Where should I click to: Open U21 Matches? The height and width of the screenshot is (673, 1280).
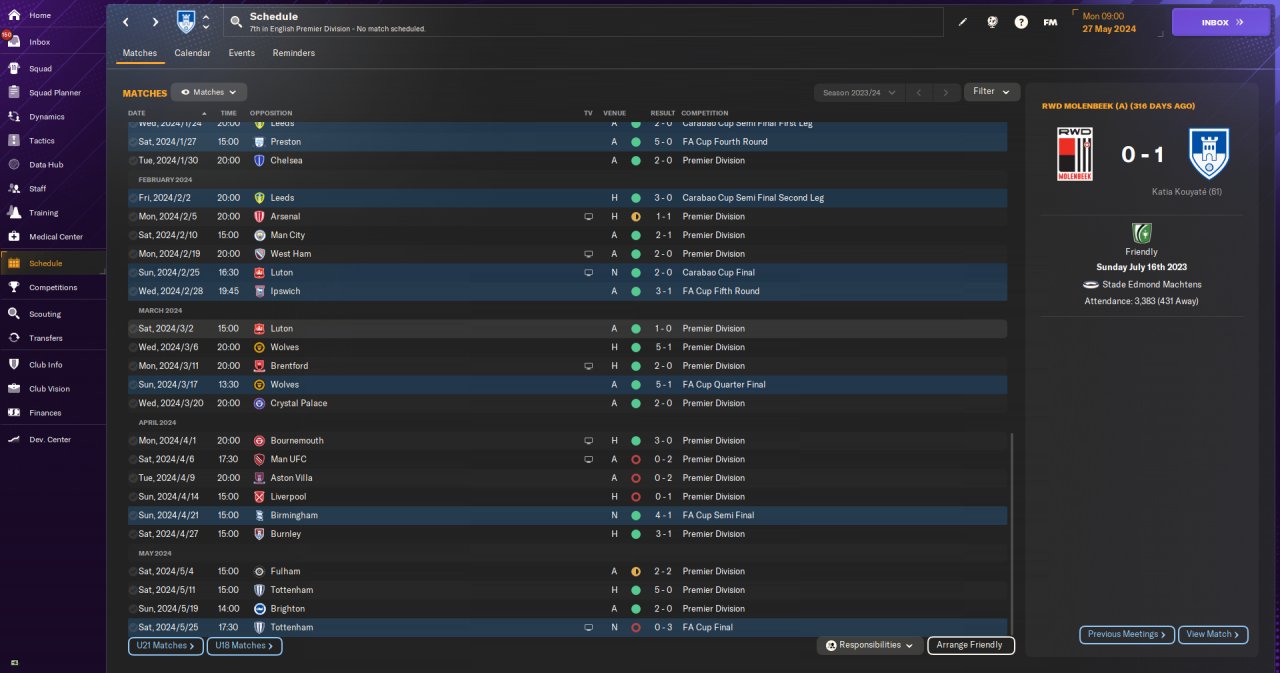click(x=166, y=646)
